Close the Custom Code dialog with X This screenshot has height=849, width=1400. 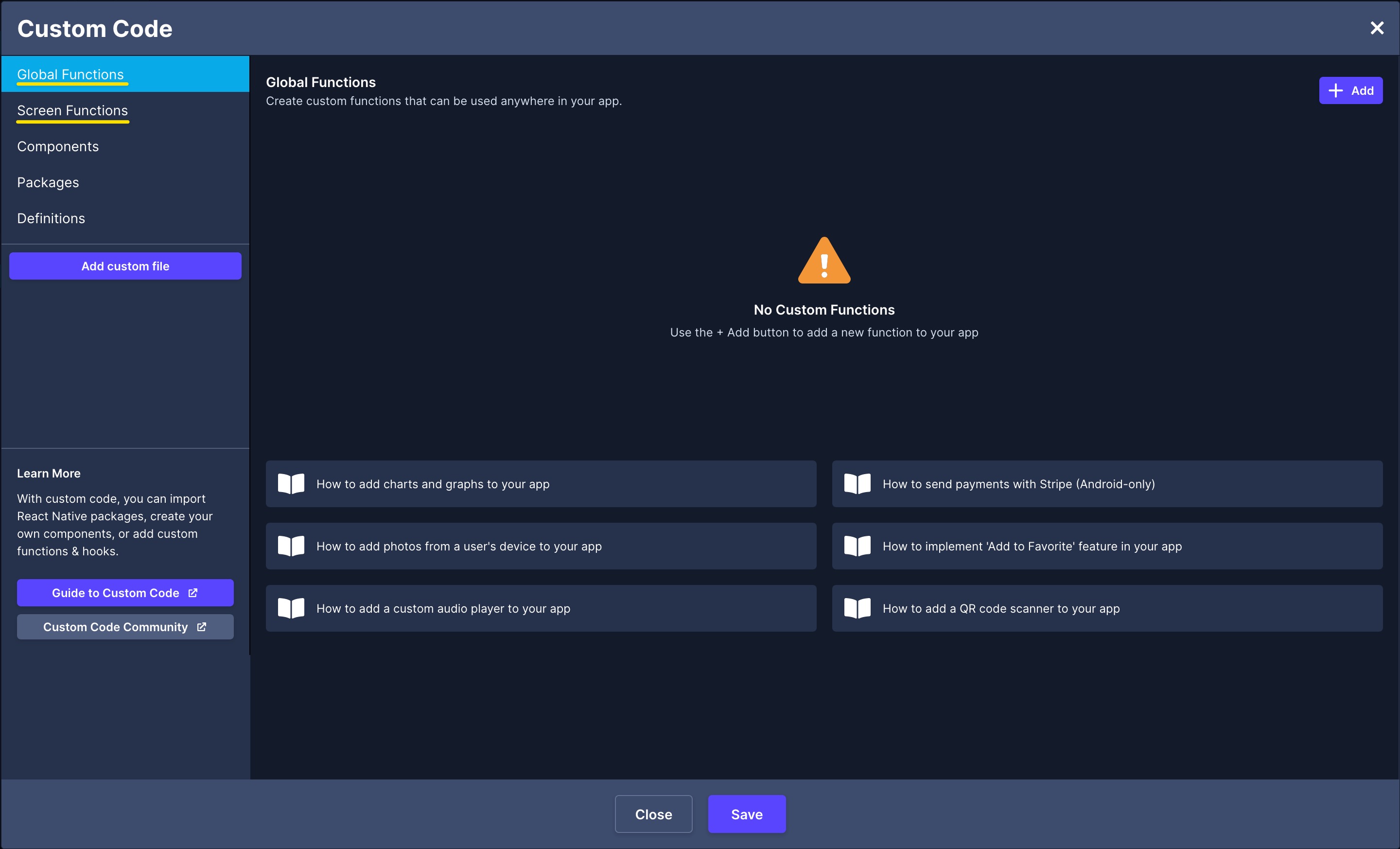pos(1377,28)
